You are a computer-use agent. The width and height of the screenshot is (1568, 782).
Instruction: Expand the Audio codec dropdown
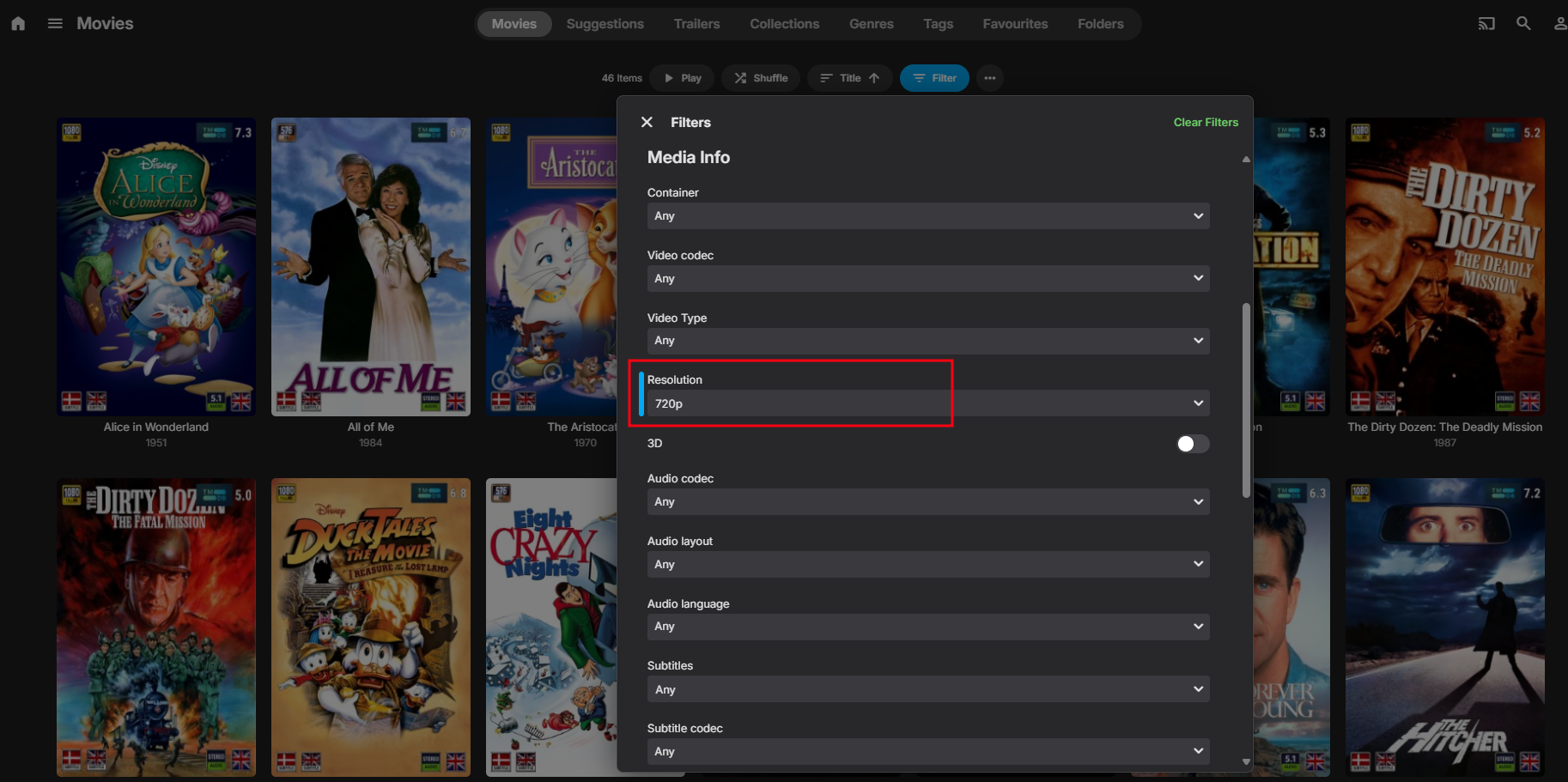tap(928, 502)
